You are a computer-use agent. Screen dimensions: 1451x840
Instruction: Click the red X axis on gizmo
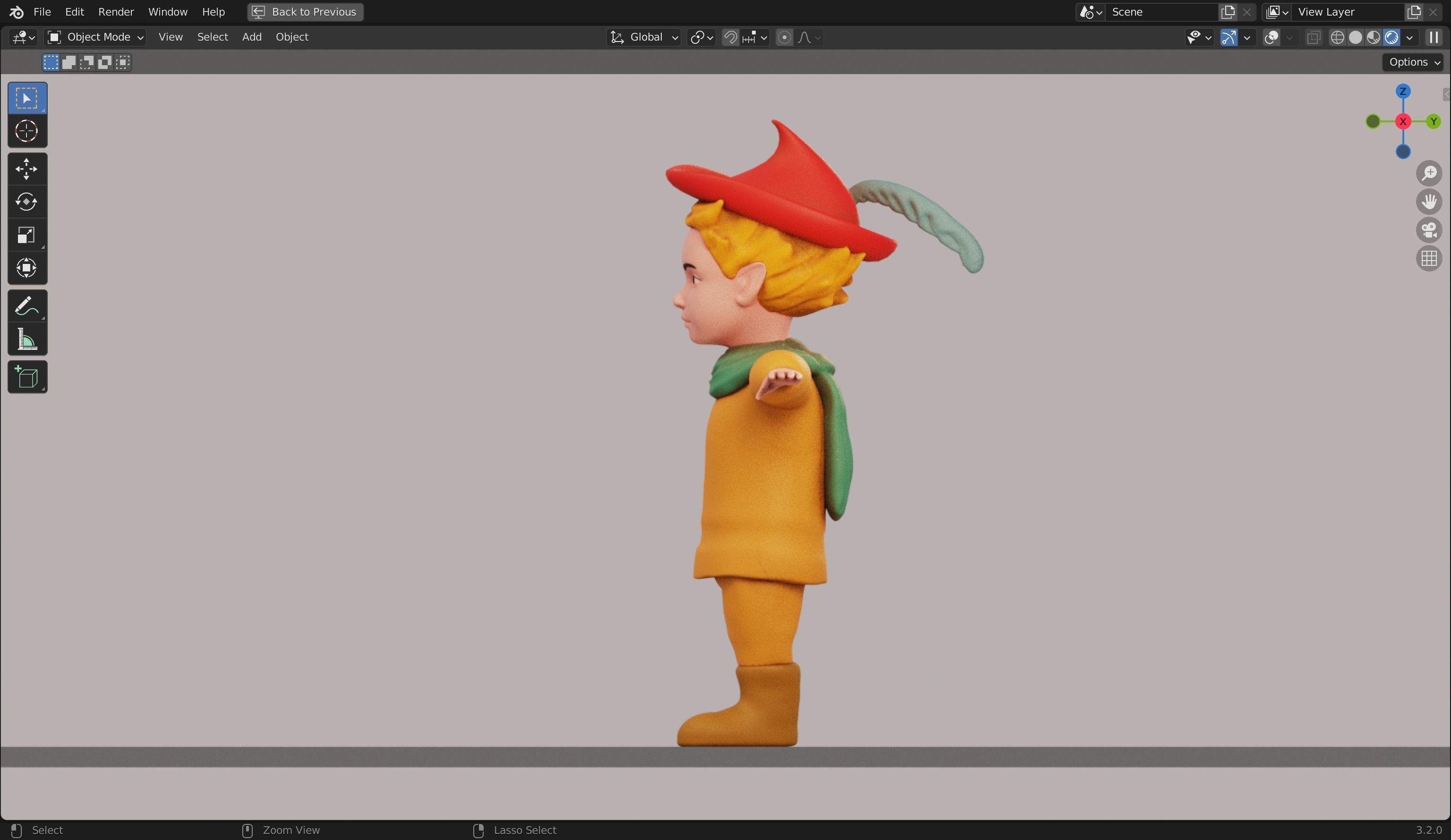[x=1403, y=121]
